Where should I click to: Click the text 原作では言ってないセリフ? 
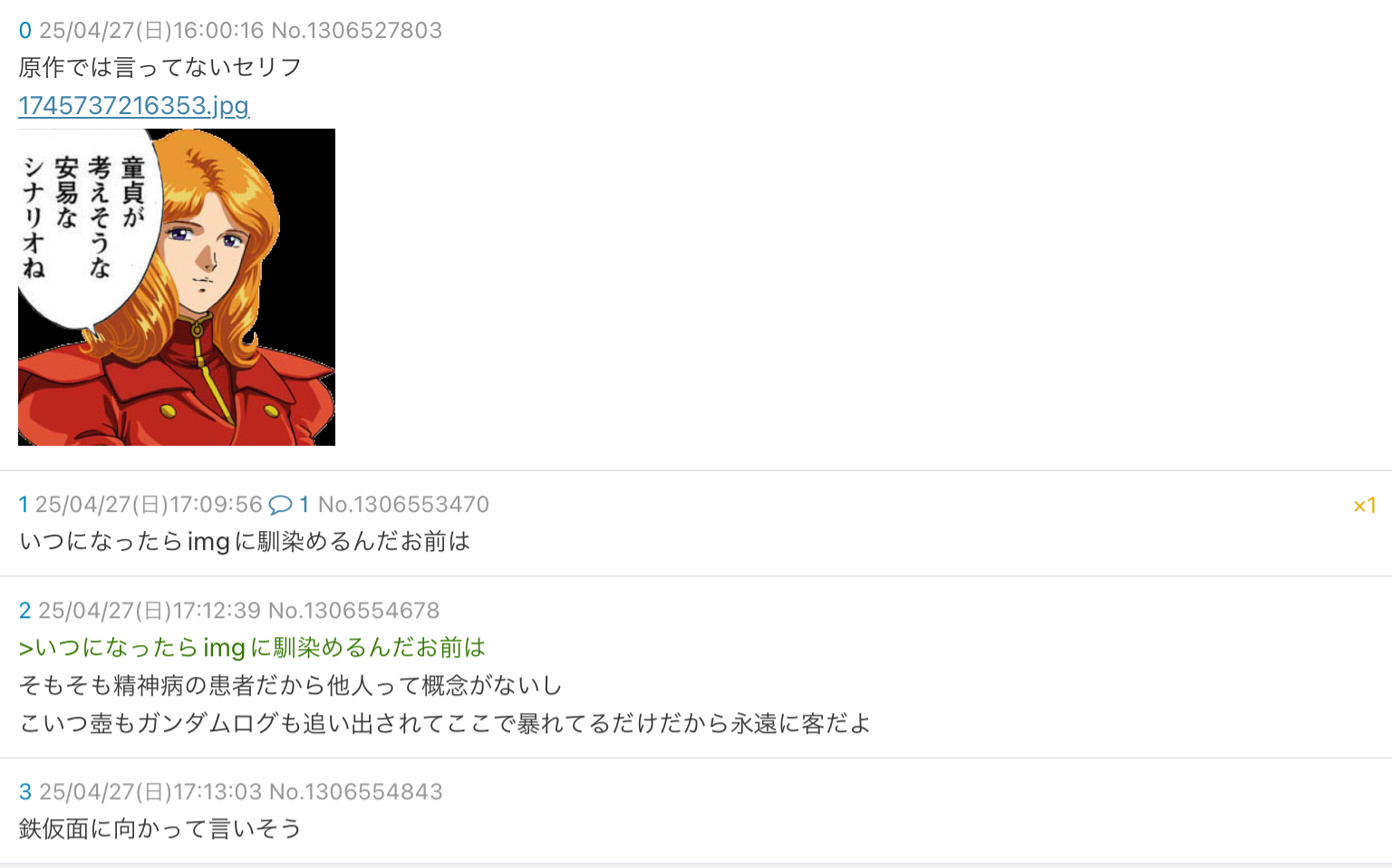pos(160,68)
